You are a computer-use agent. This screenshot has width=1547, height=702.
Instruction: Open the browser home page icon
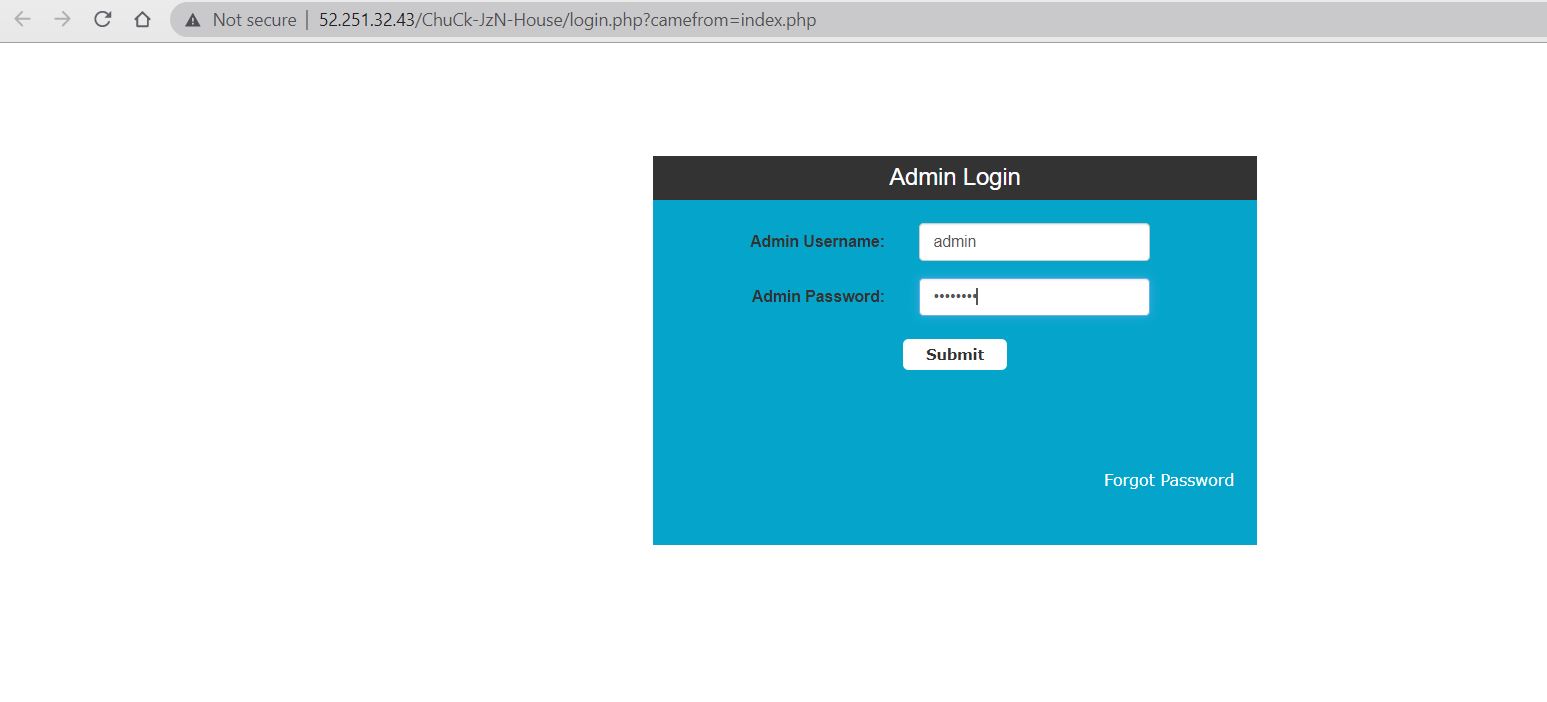[x=142, y=20]
